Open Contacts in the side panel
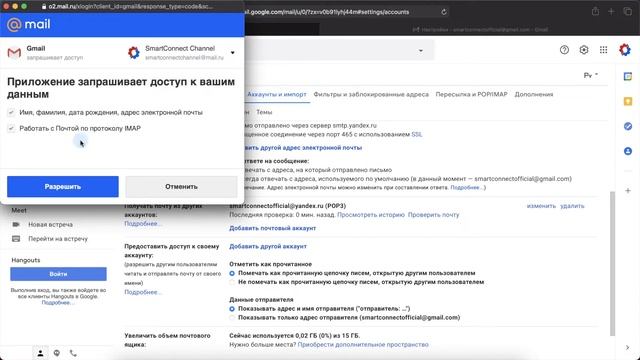This screenshot has width=640, height=360. tap(628, 151)
